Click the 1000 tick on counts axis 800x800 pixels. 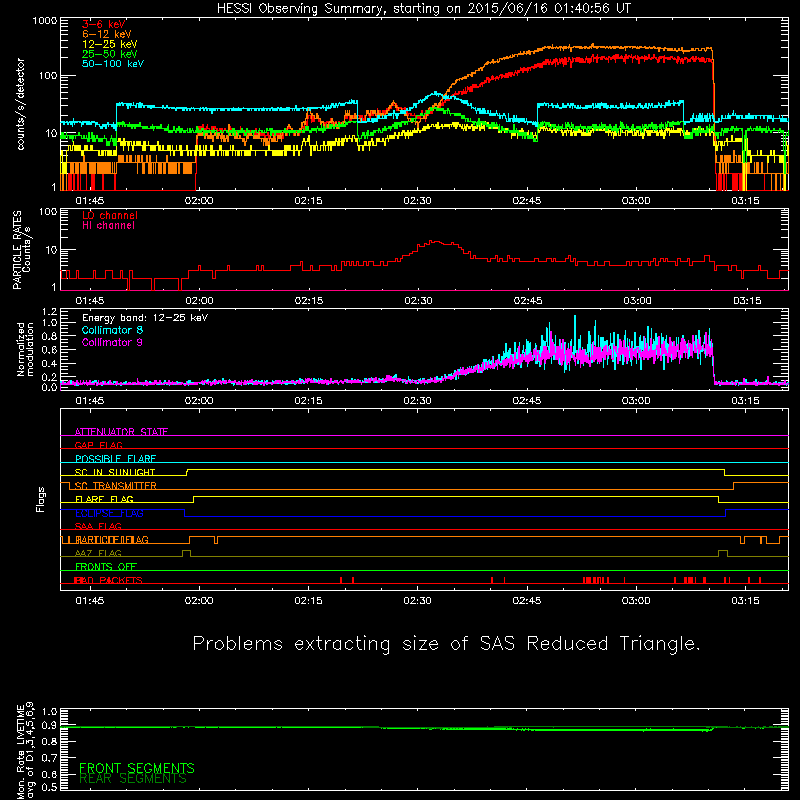[x=44, y=21]
